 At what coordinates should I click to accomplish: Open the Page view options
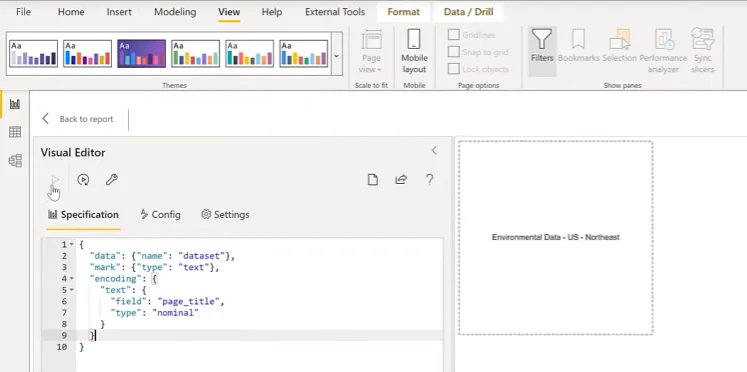[371, 51]
